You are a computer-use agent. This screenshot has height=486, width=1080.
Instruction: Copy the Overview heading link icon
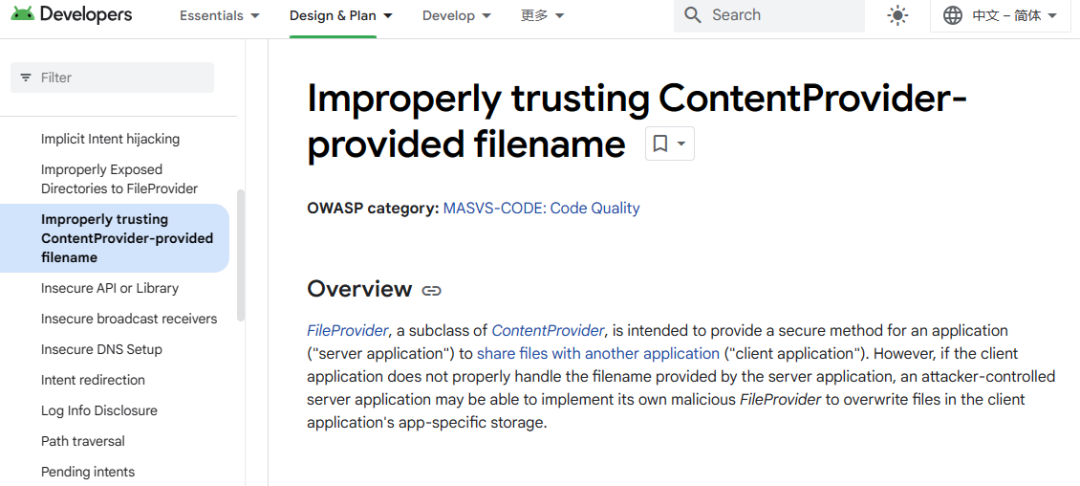[x=432, y=291]
